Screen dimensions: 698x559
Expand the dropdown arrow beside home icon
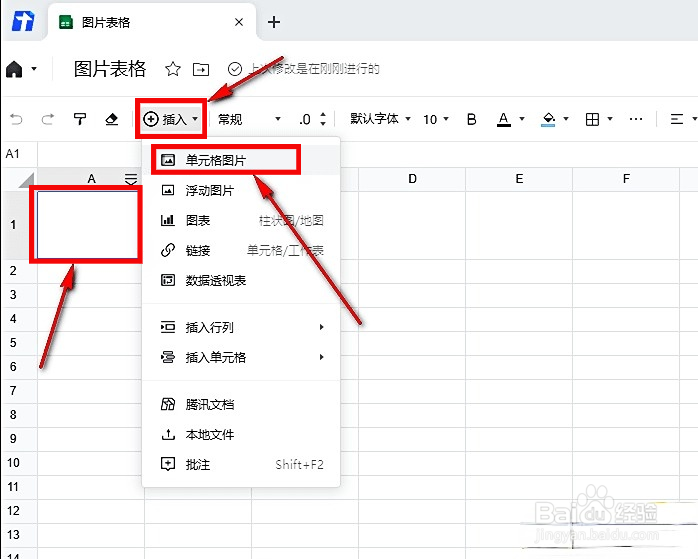34,69
